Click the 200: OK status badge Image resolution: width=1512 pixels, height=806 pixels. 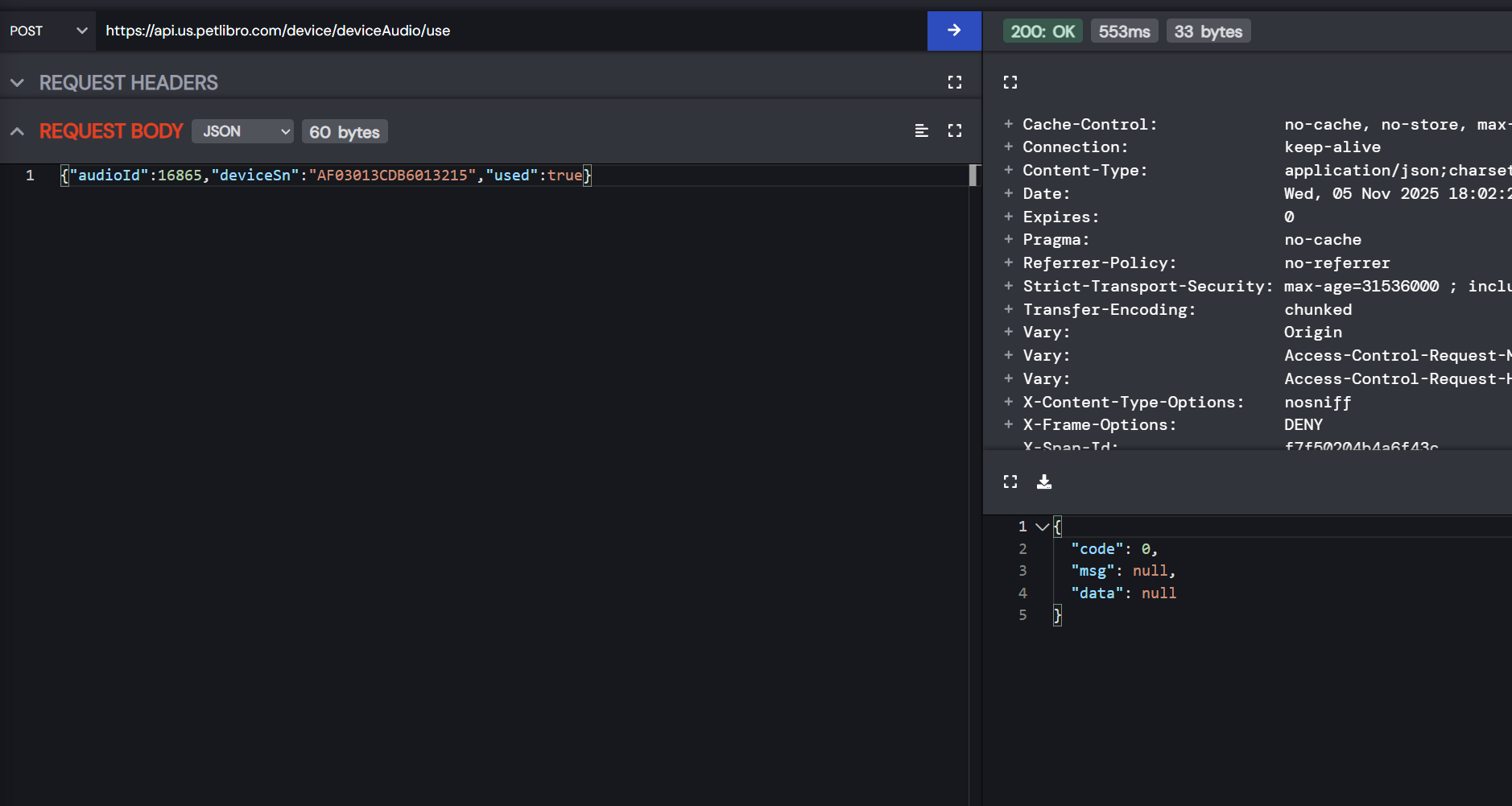click(1043, 31)
